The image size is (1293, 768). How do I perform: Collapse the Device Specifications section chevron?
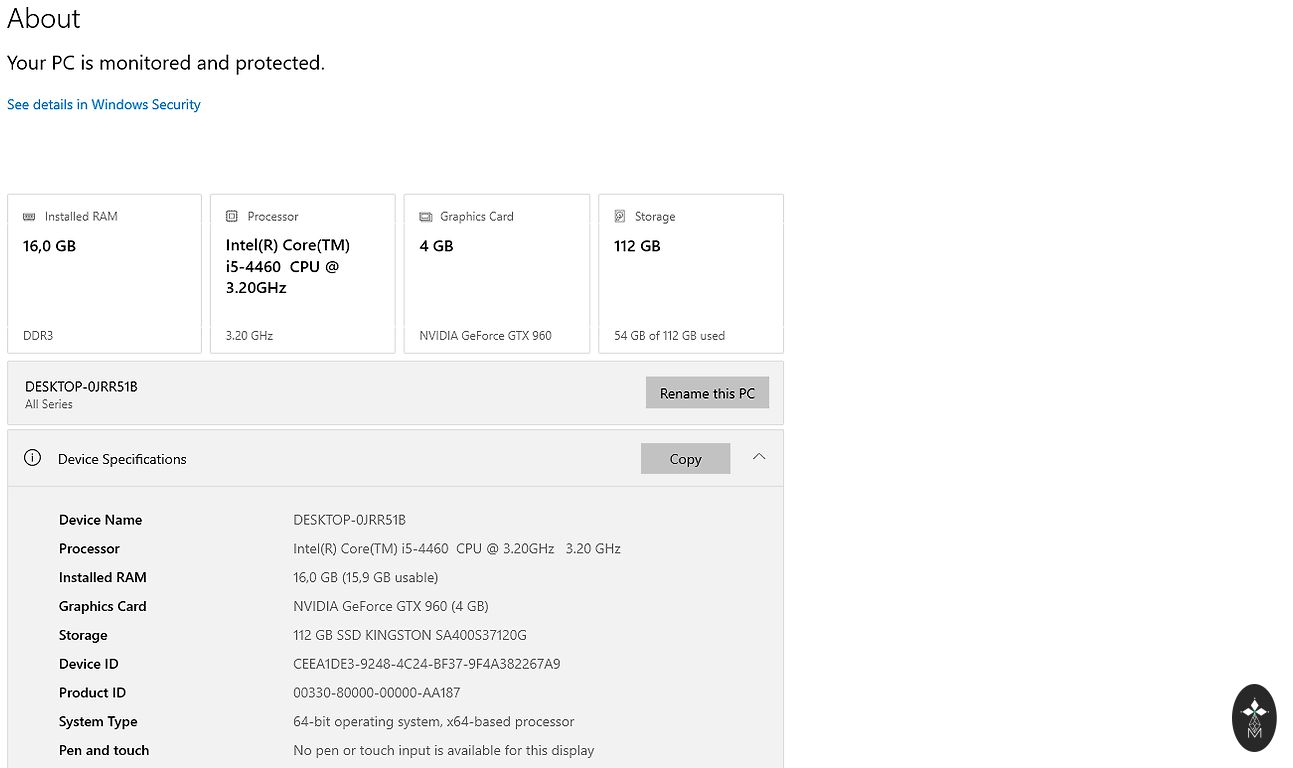[x=759, y=457]
